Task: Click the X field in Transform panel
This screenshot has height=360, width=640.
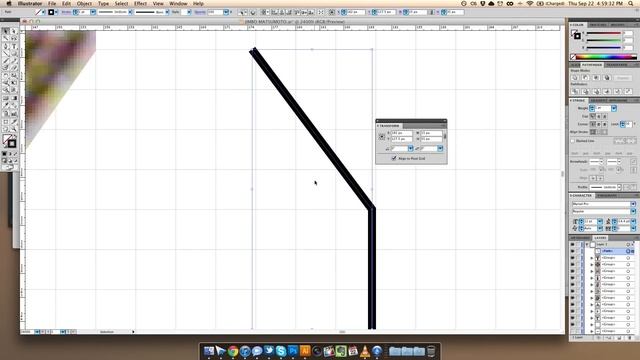Action: pos(402,133)
